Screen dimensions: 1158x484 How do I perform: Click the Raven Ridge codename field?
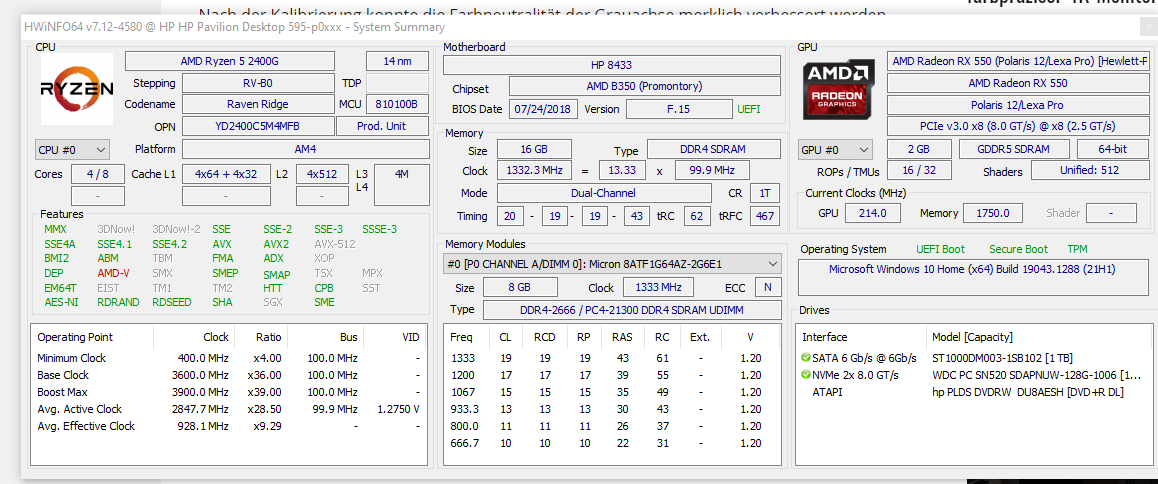[258, 104]
